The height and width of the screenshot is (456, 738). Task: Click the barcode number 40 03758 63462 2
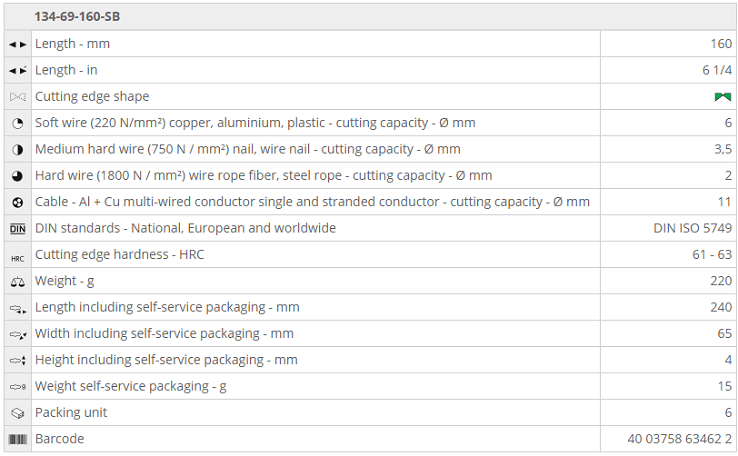click(x=680, y=439)
